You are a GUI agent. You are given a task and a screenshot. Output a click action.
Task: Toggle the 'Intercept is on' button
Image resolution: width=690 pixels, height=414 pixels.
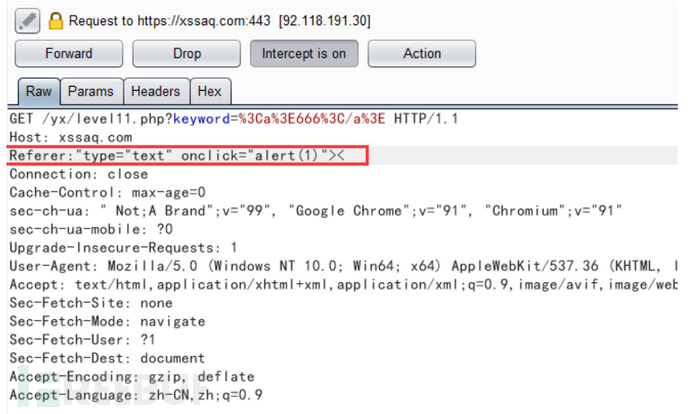pos(303,53)
